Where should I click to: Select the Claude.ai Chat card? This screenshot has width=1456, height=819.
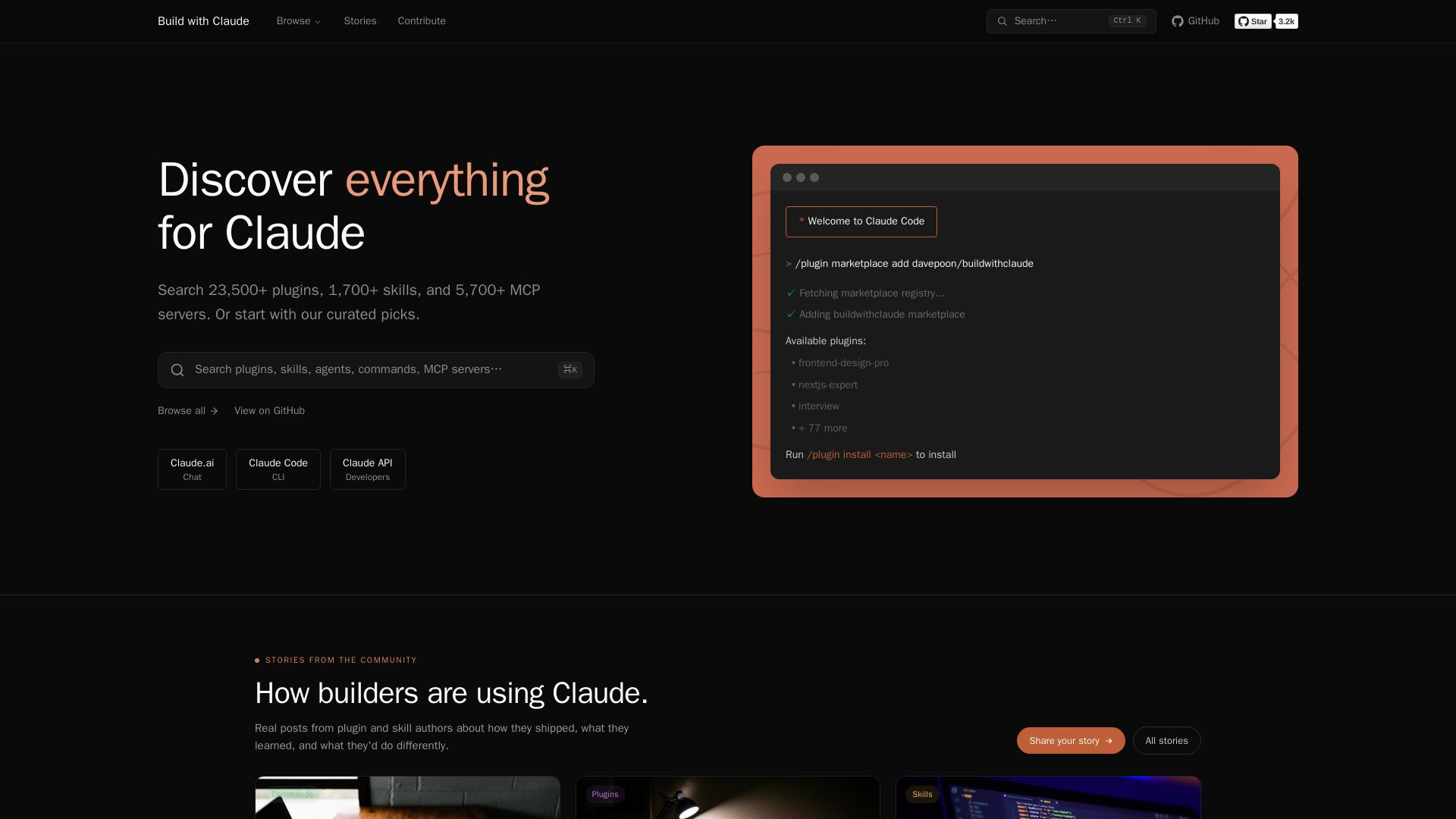pos(192,469)
